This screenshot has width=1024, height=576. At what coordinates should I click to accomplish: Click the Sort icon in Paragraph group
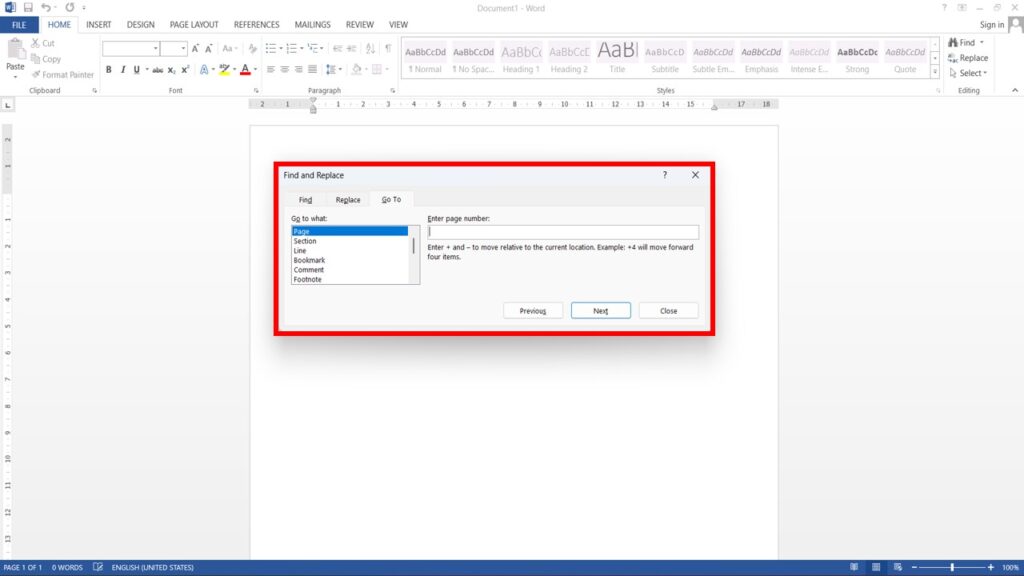coord(370,48)
